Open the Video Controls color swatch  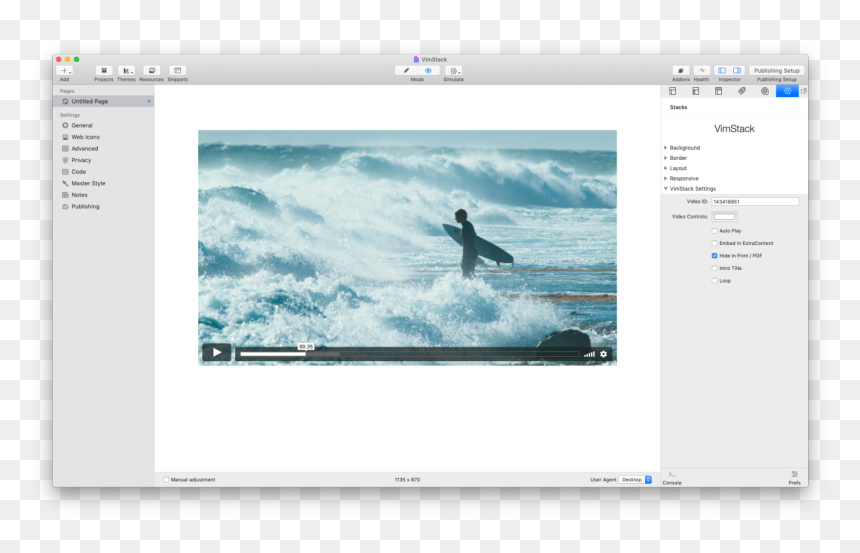[724, 217]
